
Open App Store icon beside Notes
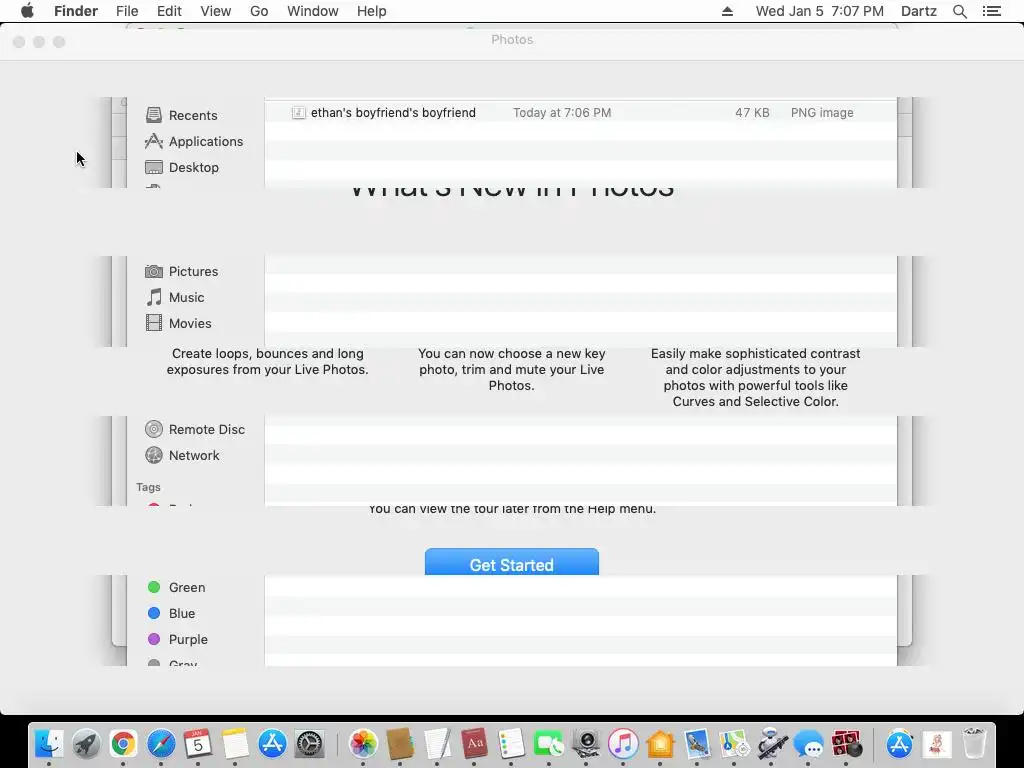(x=272, y=743)
